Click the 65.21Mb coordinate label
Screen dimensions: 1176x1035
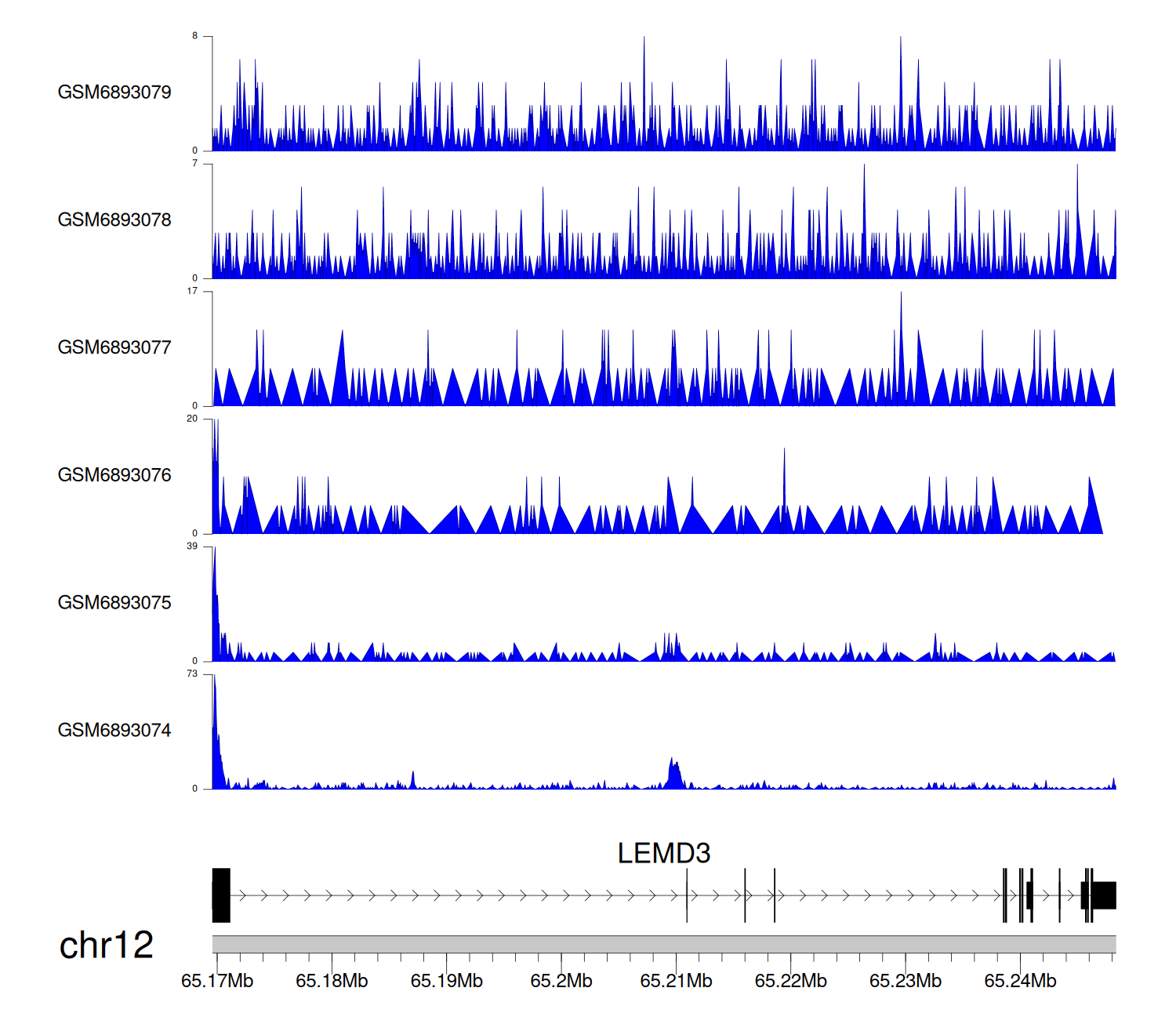676,982
